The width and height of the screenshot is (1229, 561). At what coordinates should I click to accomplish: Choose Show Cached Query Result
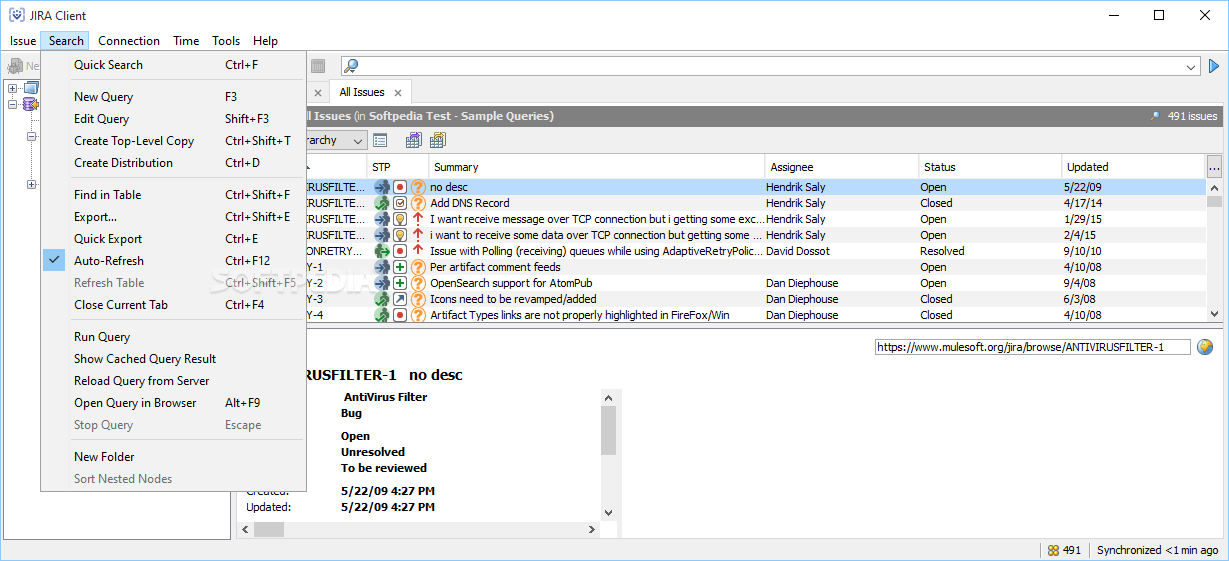click(172, 359)
